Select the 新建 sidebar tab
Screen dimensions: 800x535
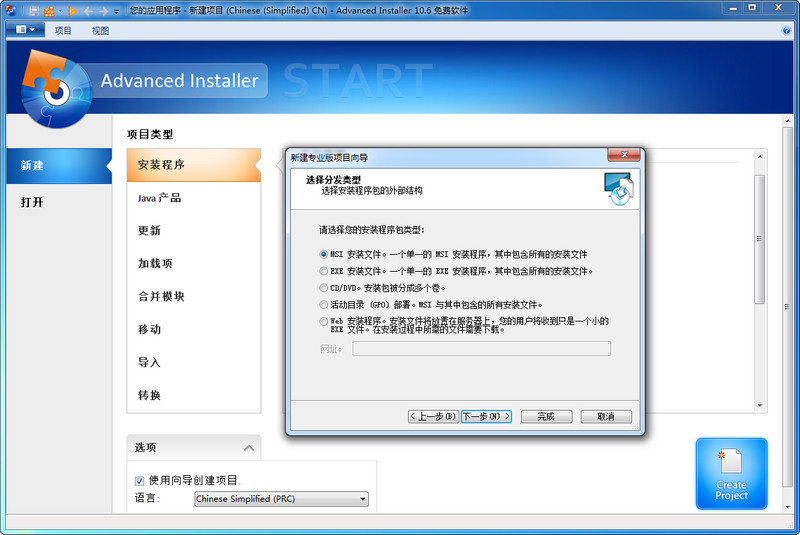59,165
